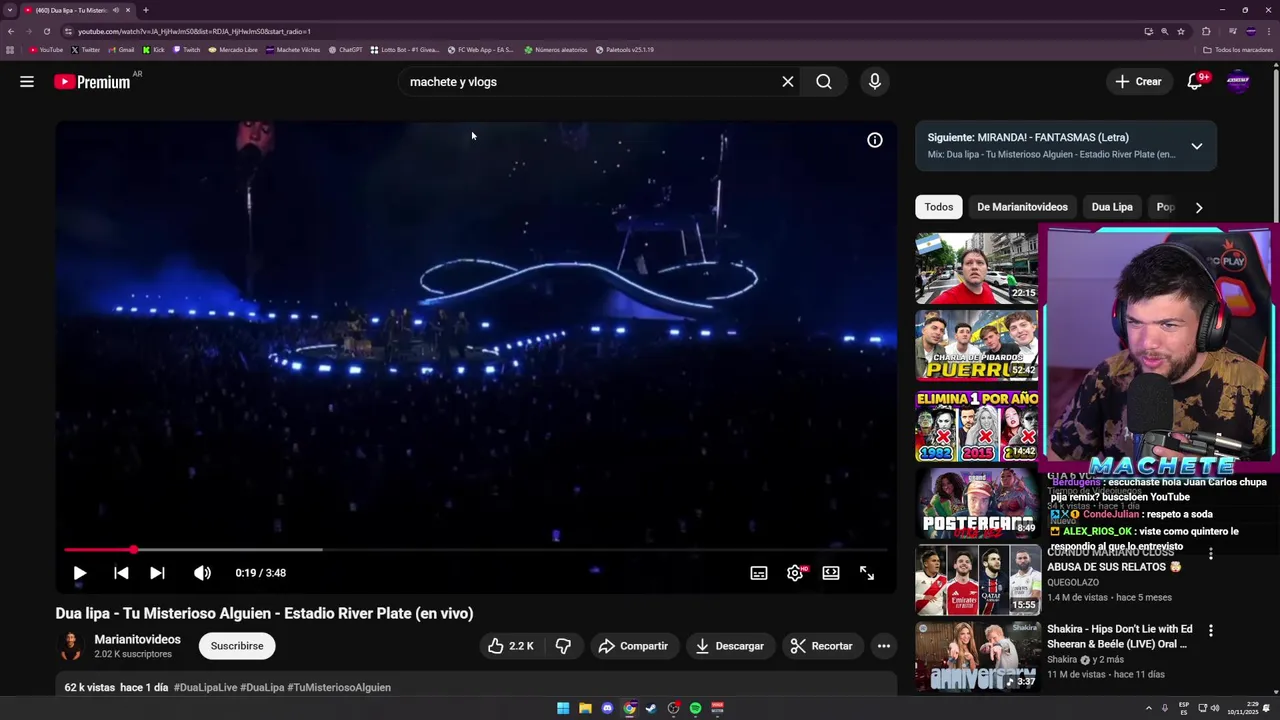Open the Postergar video thumbnail
The width and height of the screenshot is (1280, 720).
point(977,504)
